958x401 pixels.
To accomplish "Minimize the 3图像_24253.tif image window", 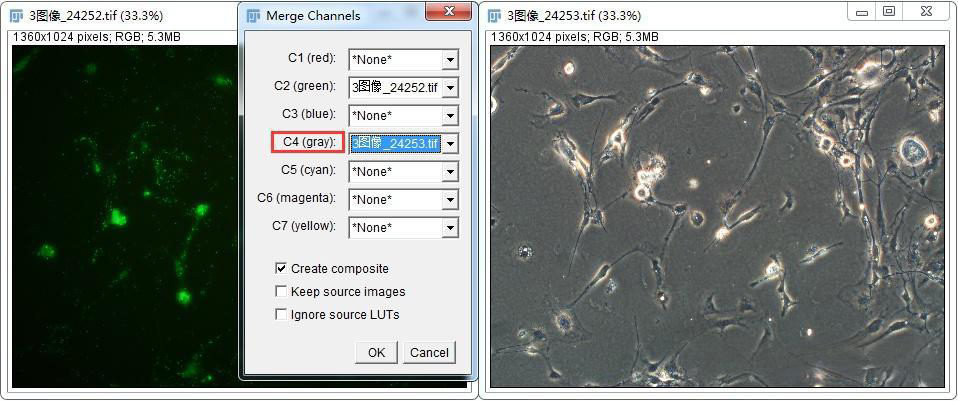I will click(863, 11).
